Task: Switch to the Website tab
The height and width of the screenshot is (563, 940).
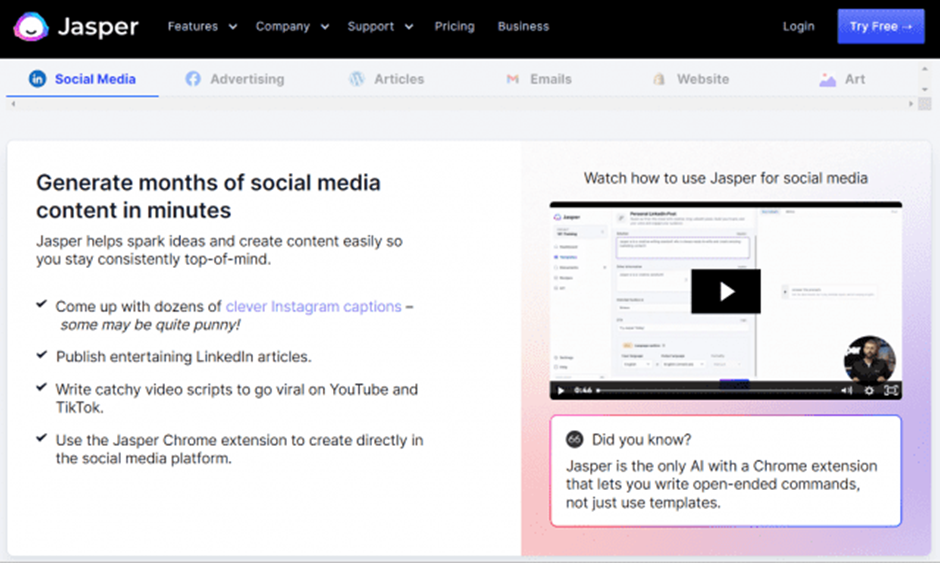Action: coord(702,79)
